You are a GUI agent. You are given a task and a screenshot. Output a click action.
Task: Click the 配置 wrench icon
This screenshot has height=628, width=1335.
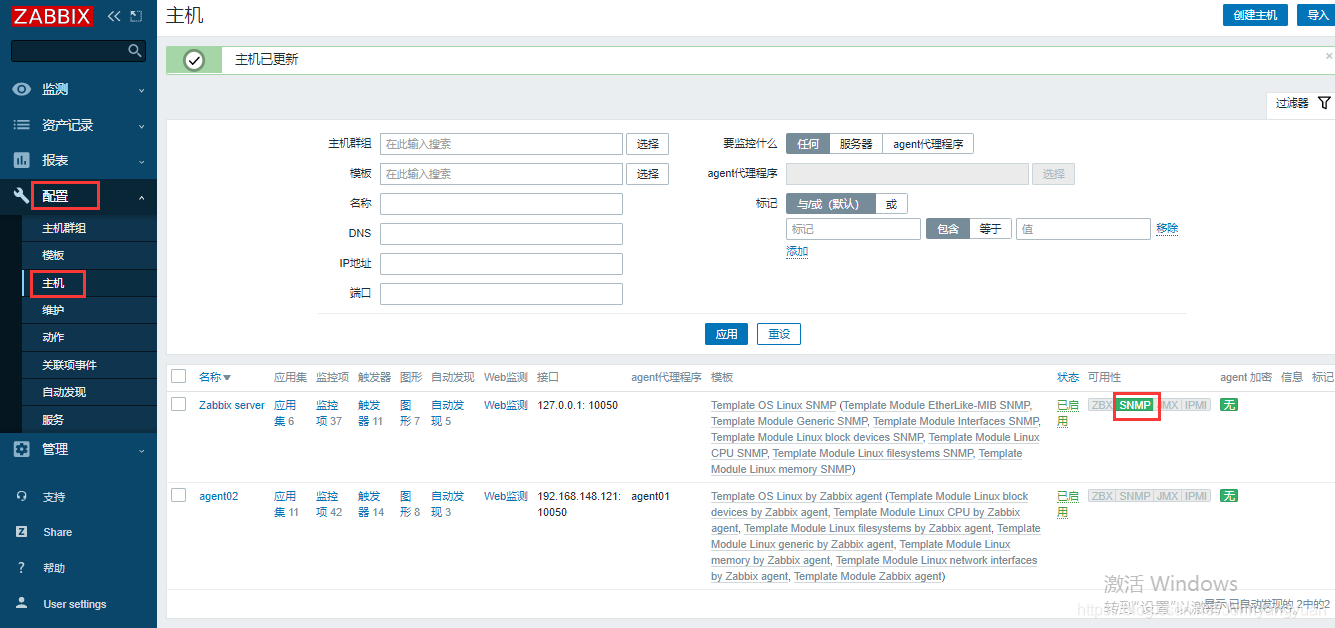[21, 196]
